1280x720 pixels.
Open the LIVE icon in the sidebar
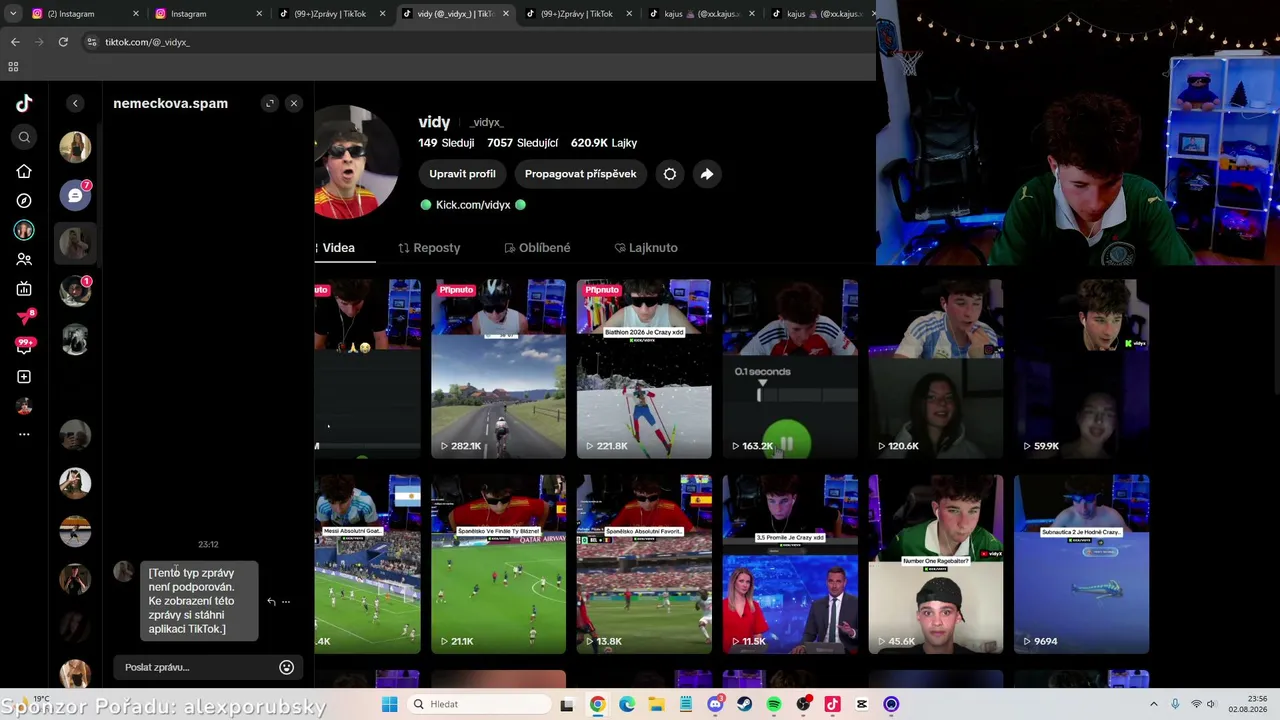24,289
